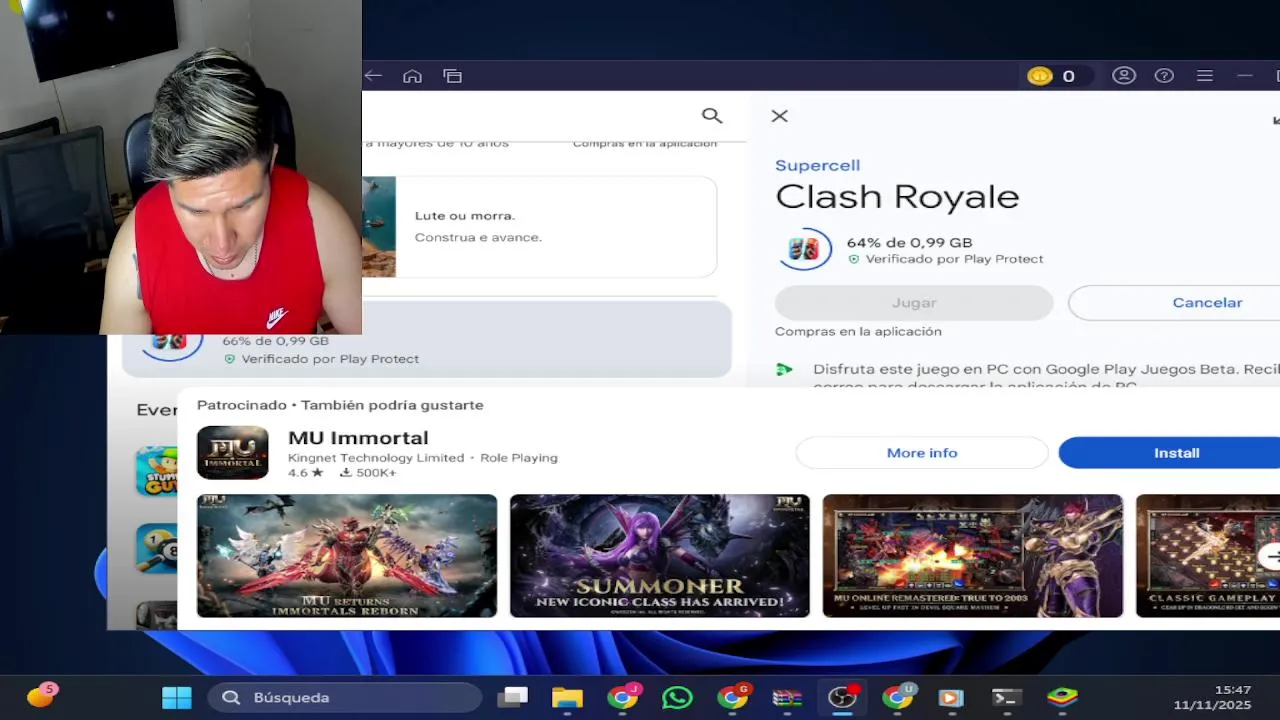Install MU Immortal

pos(1169,453)
